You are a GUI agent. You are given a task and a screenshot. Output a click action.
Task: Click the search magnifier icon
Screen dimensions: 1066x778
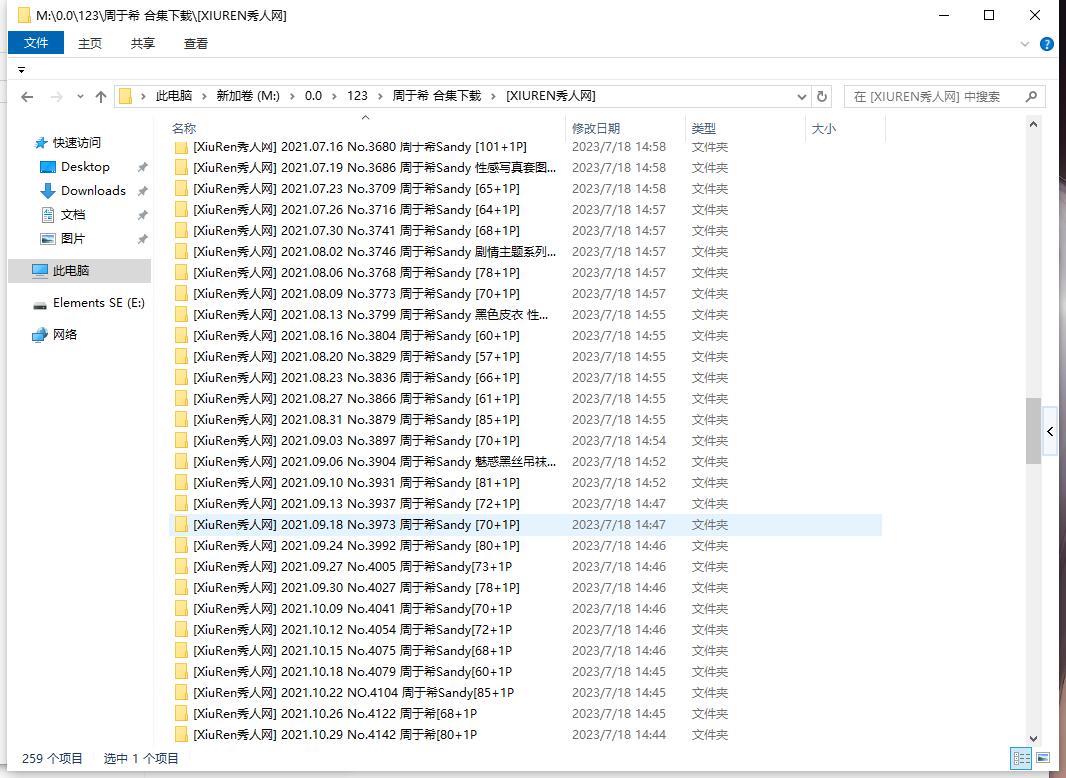1031,97
